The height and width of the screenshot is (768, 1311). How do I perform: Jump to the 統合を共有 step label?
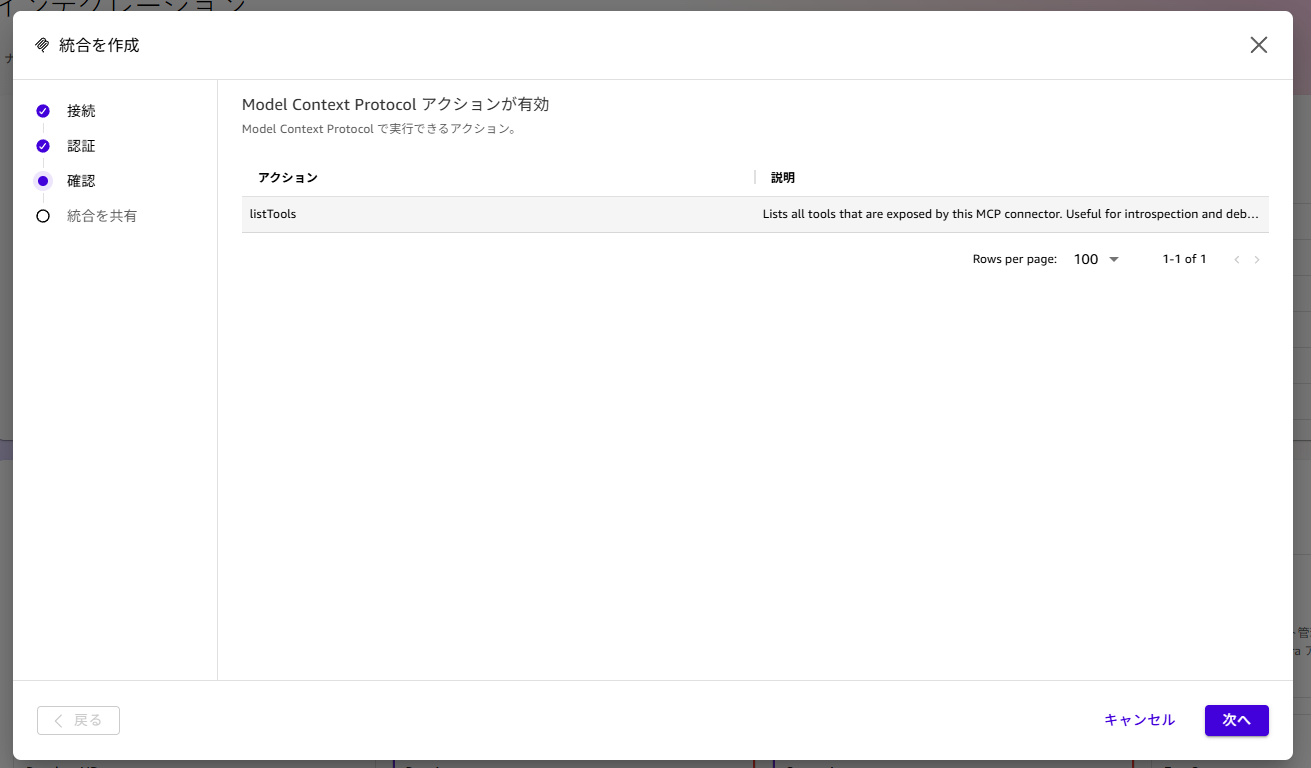point(102,216)
